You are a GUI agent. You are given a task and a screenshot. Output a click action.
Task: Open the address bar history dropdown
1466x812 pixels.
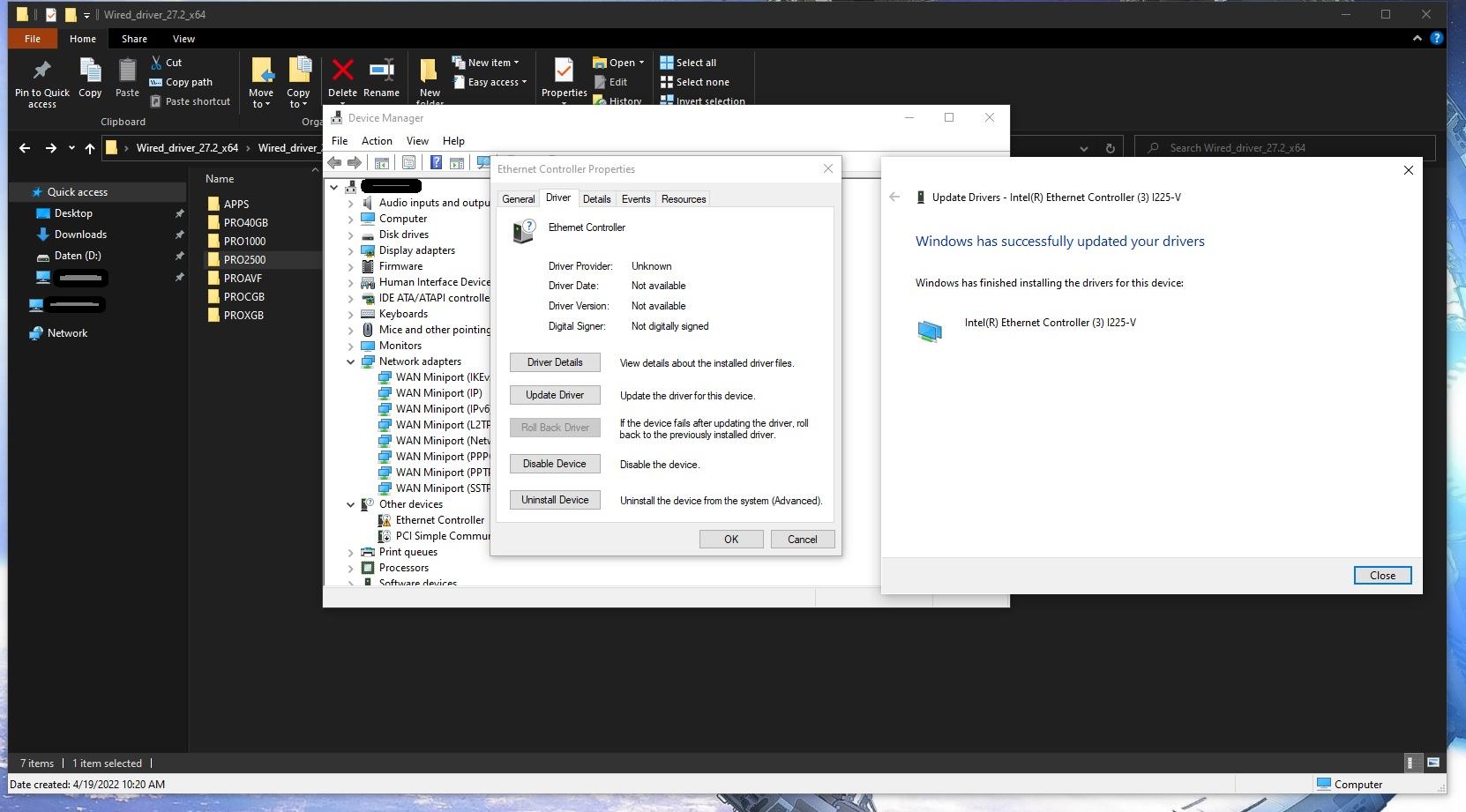click(x=1084, y=148)
